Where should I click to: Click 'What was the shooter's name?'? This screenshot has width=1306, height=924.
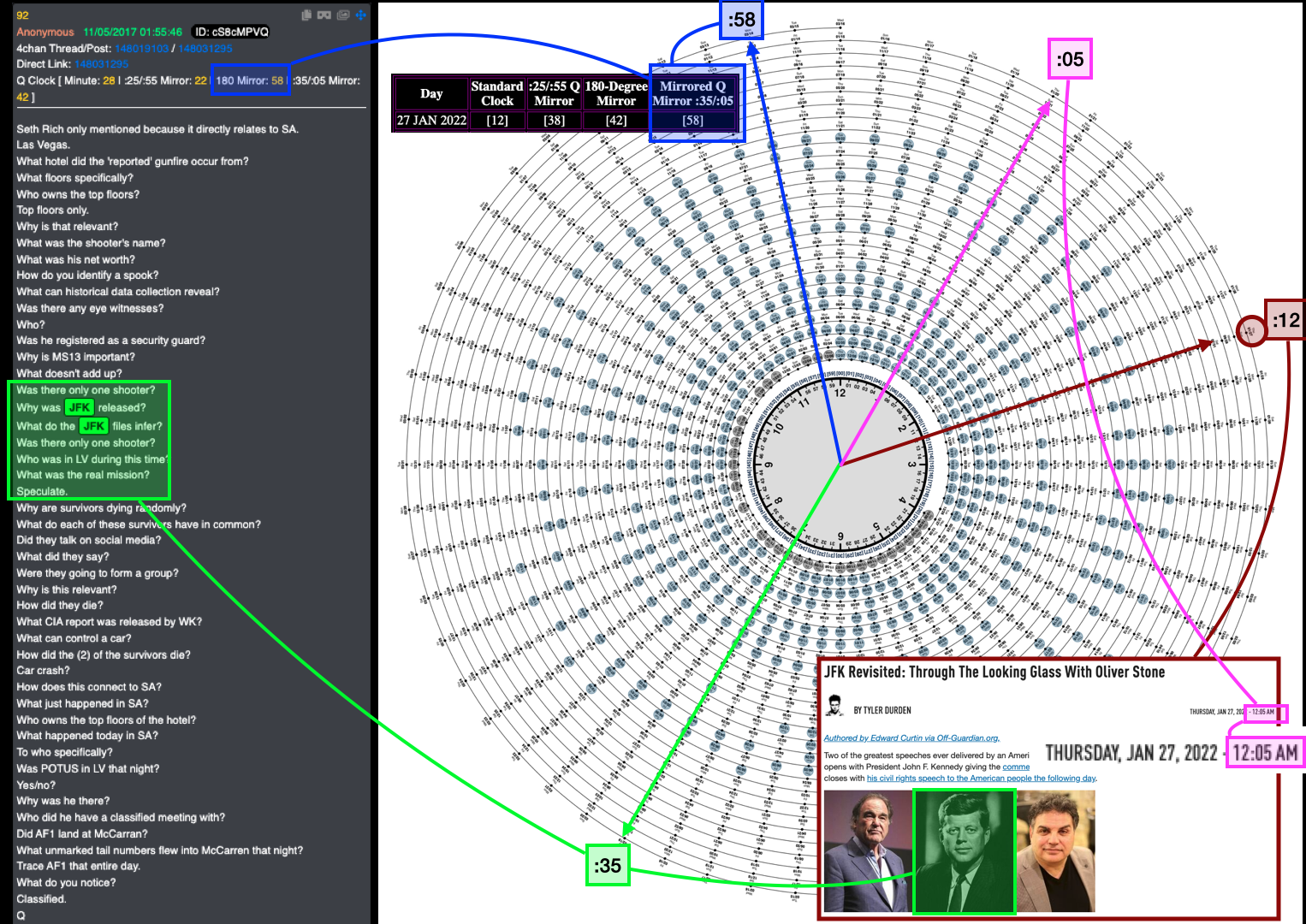(x=91, y=243)
